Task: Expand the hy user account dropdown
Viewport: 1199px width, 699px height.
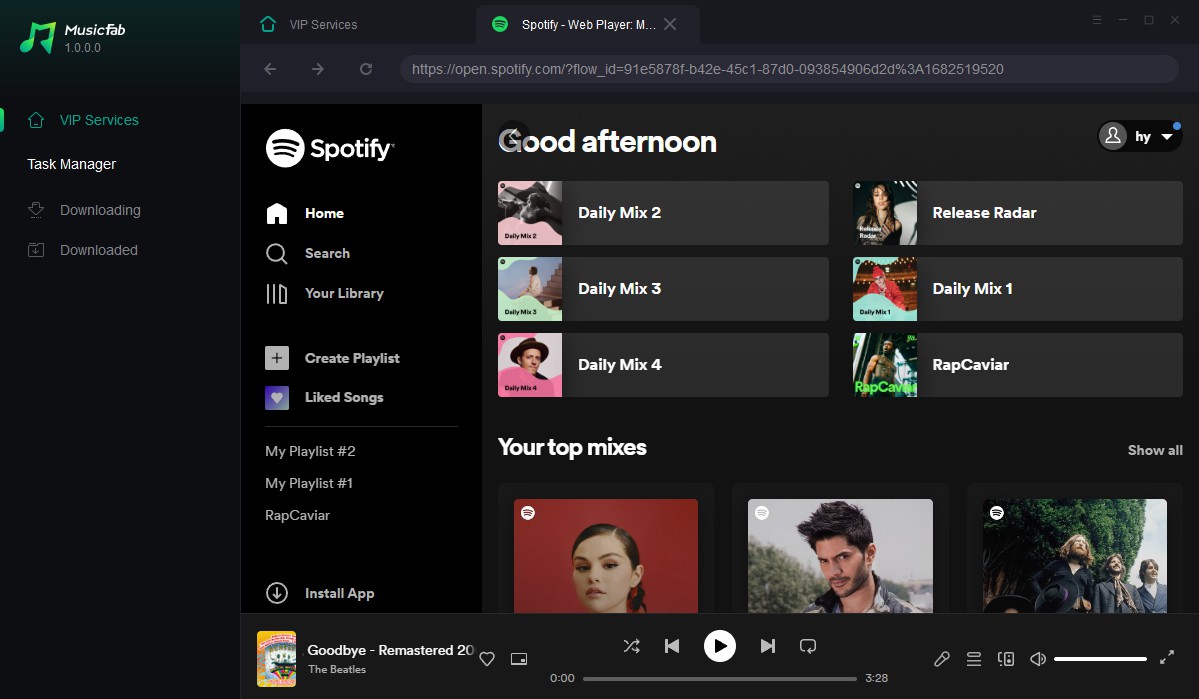Action: [x=1139, y=136]
